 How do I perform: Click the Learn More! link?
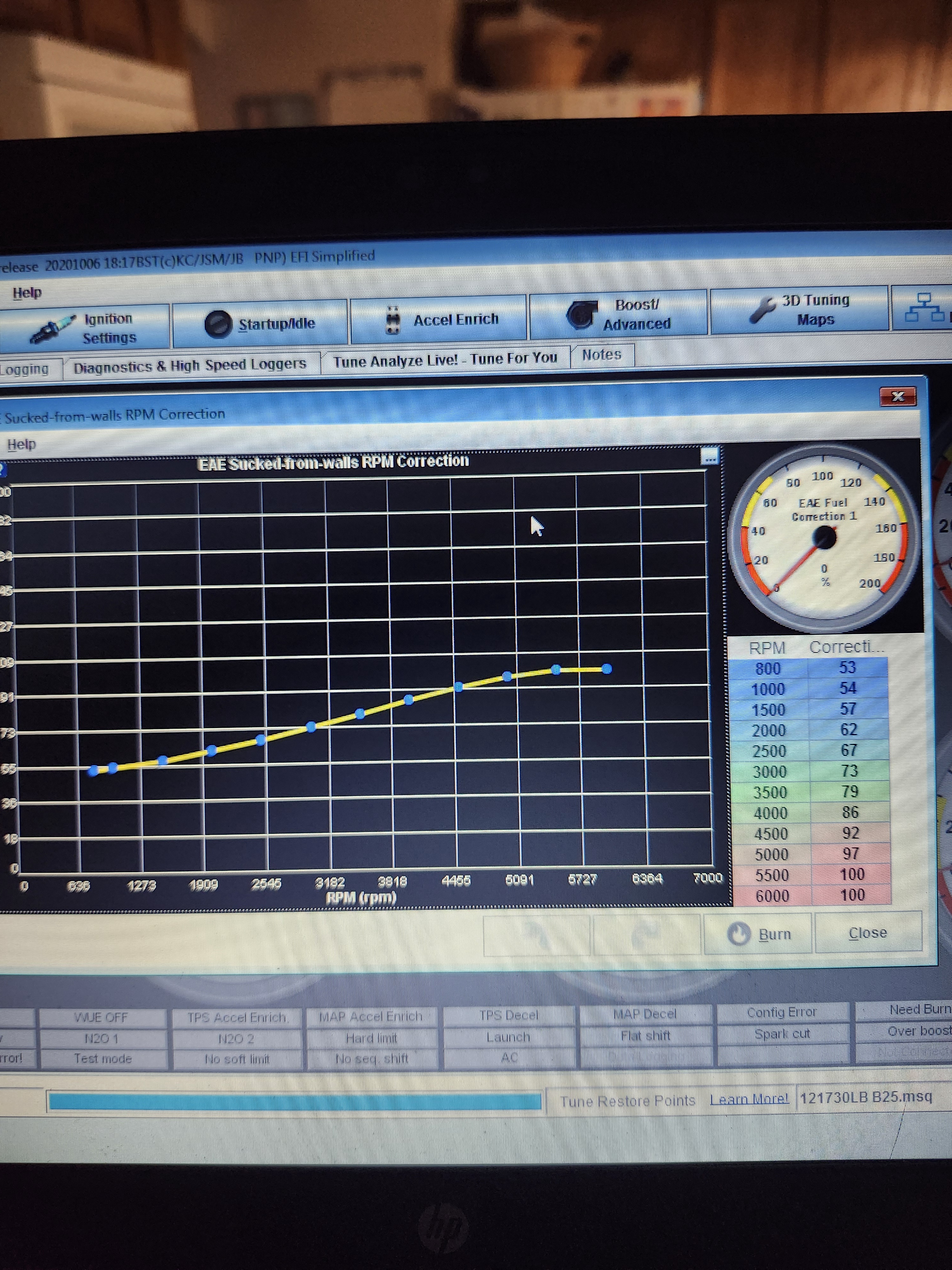coord(749,1099)
